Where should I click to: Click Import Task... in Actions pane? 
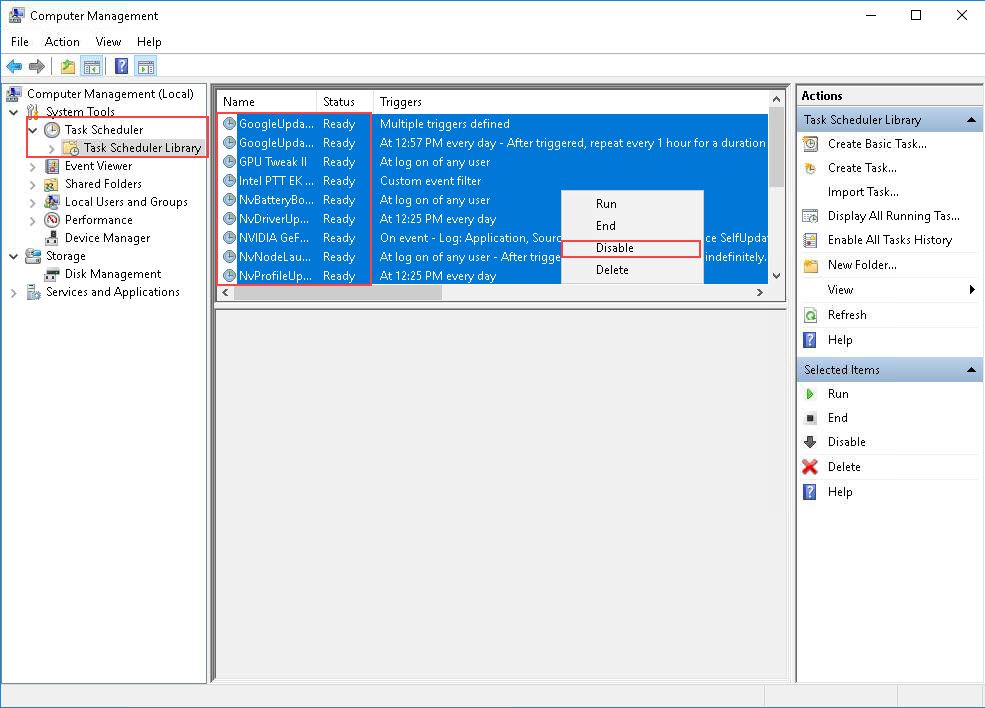863,192
